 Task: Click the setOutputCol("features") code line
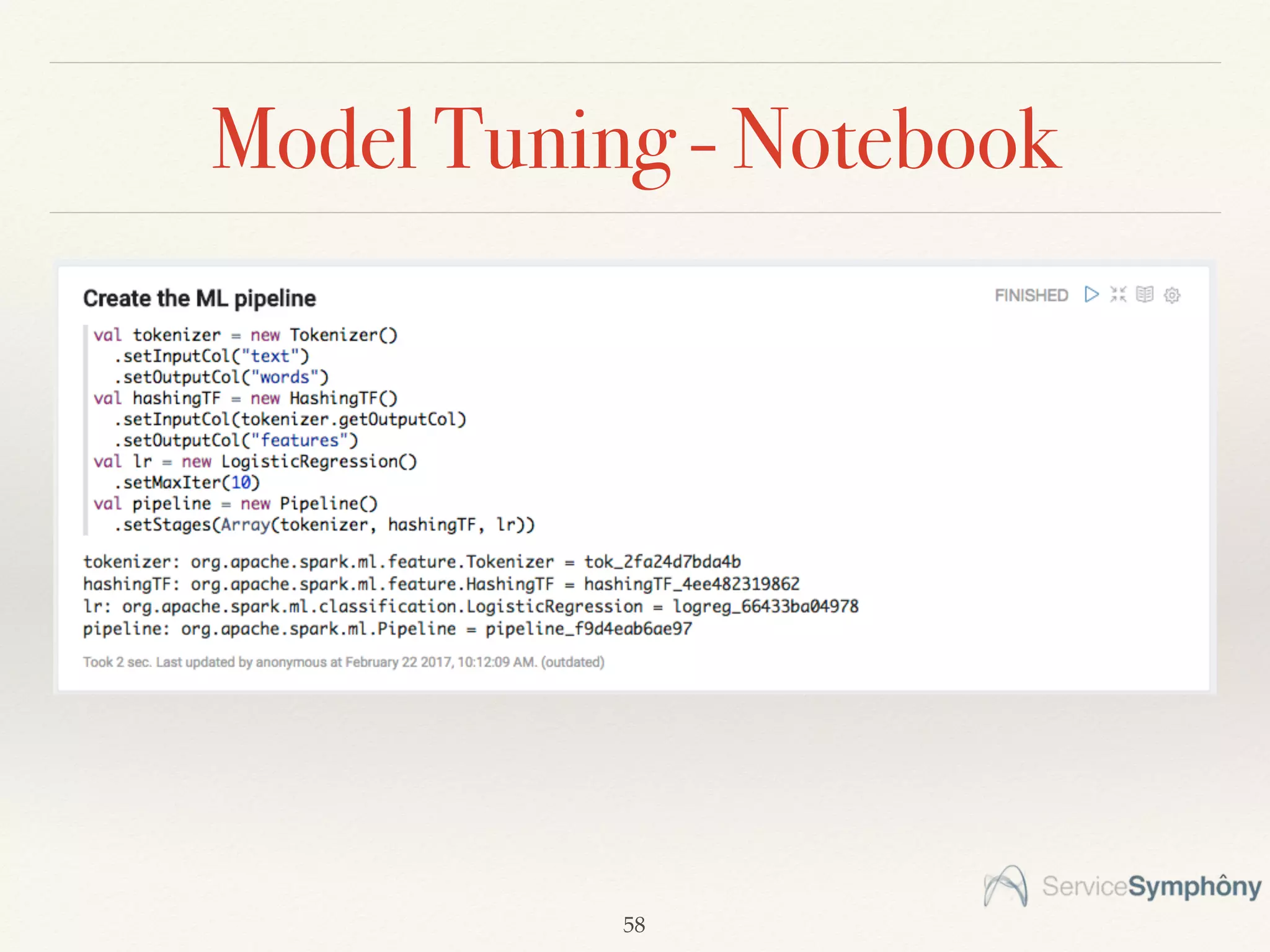[x=236, y=441]
